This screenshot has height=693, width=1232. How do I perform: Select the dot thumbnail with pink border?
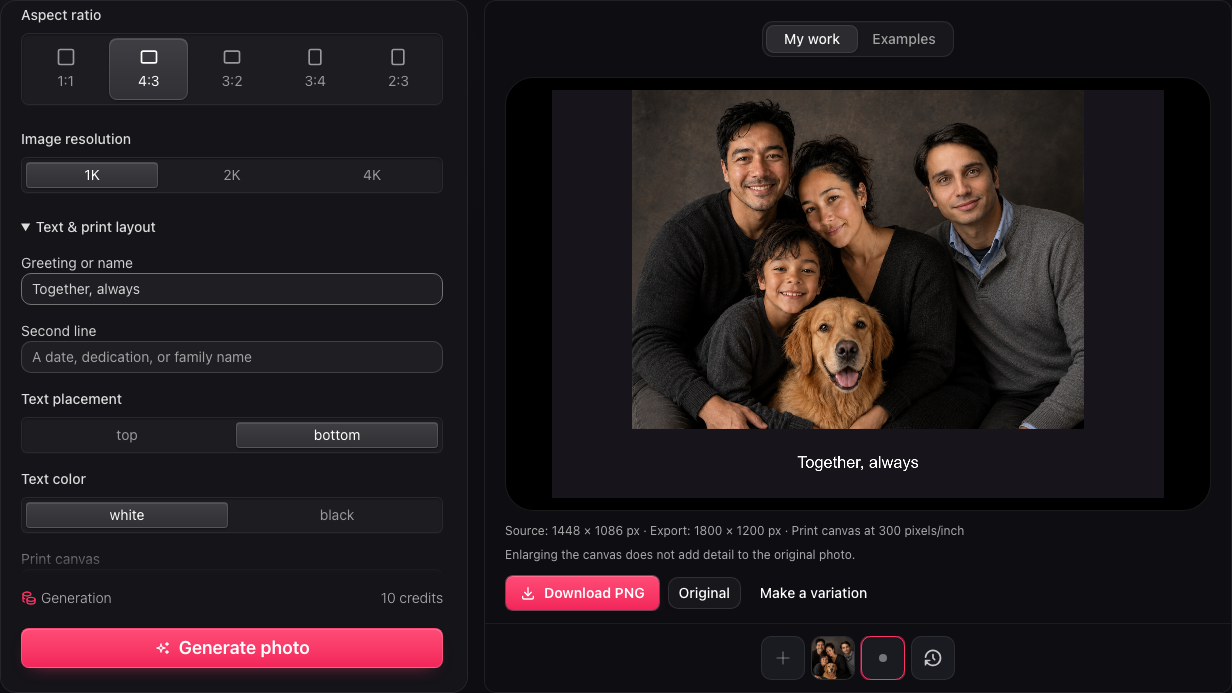[883, 658]
